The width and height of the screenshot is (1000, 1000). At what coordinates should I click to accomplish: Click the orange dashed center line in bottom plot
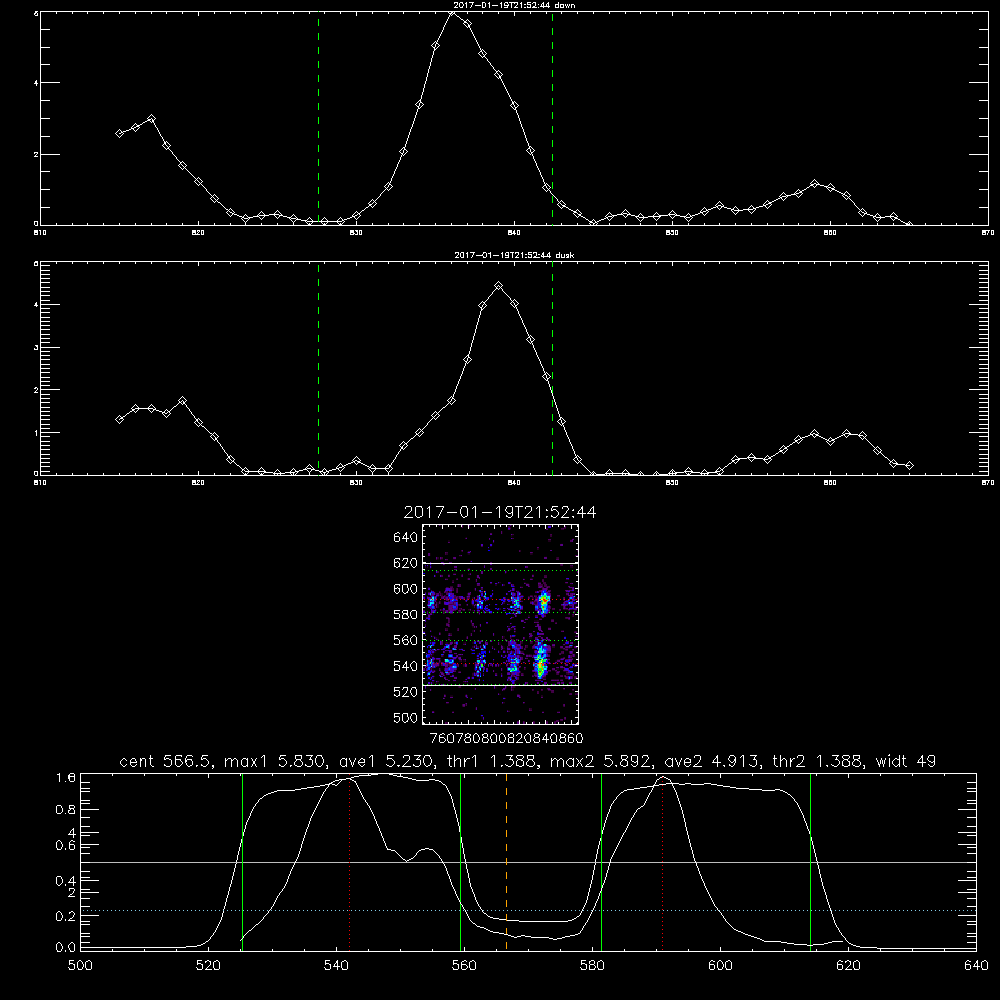coord(506,861)
